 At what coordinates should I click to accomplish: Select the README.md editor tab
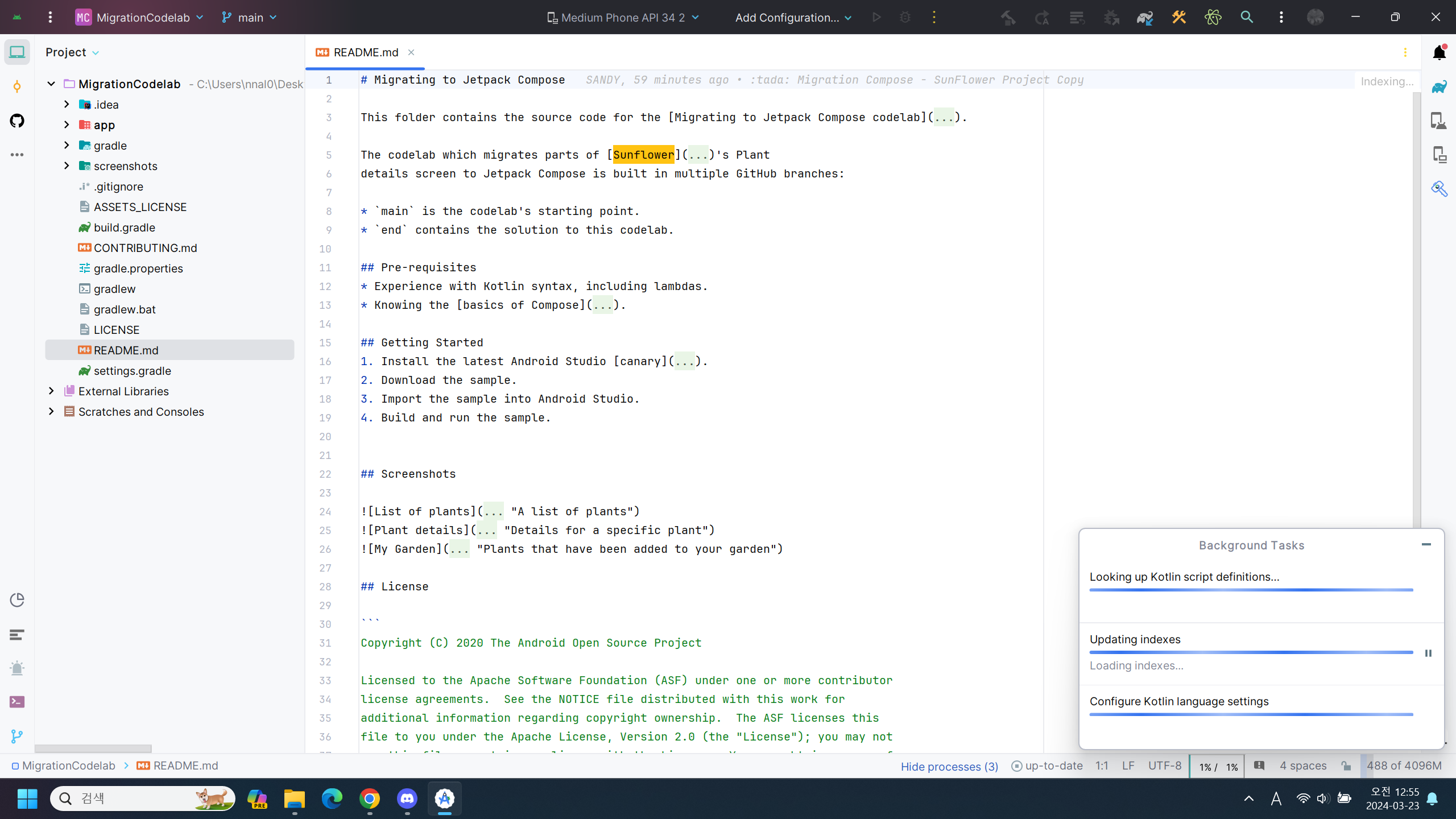[x=365, y=52]
